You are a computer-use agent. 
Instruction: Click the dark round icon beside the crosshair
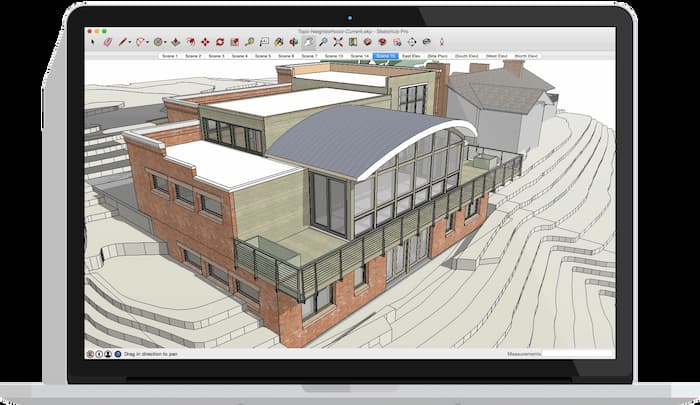[x=426, y=42]
